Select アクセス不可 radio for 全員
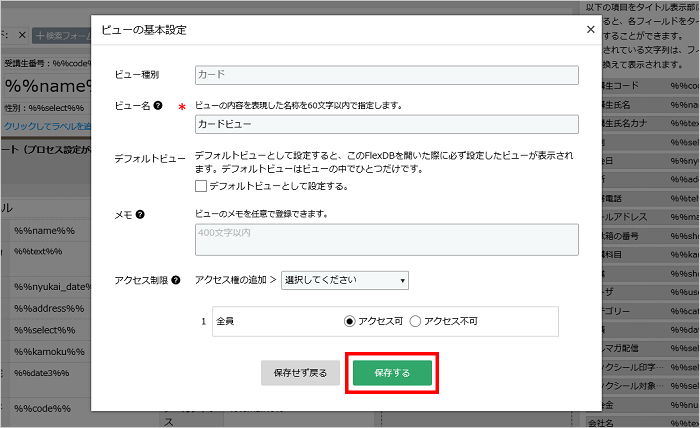Image resolution: width=700 pixels, height=428 pixels. [x=415, y=321]
